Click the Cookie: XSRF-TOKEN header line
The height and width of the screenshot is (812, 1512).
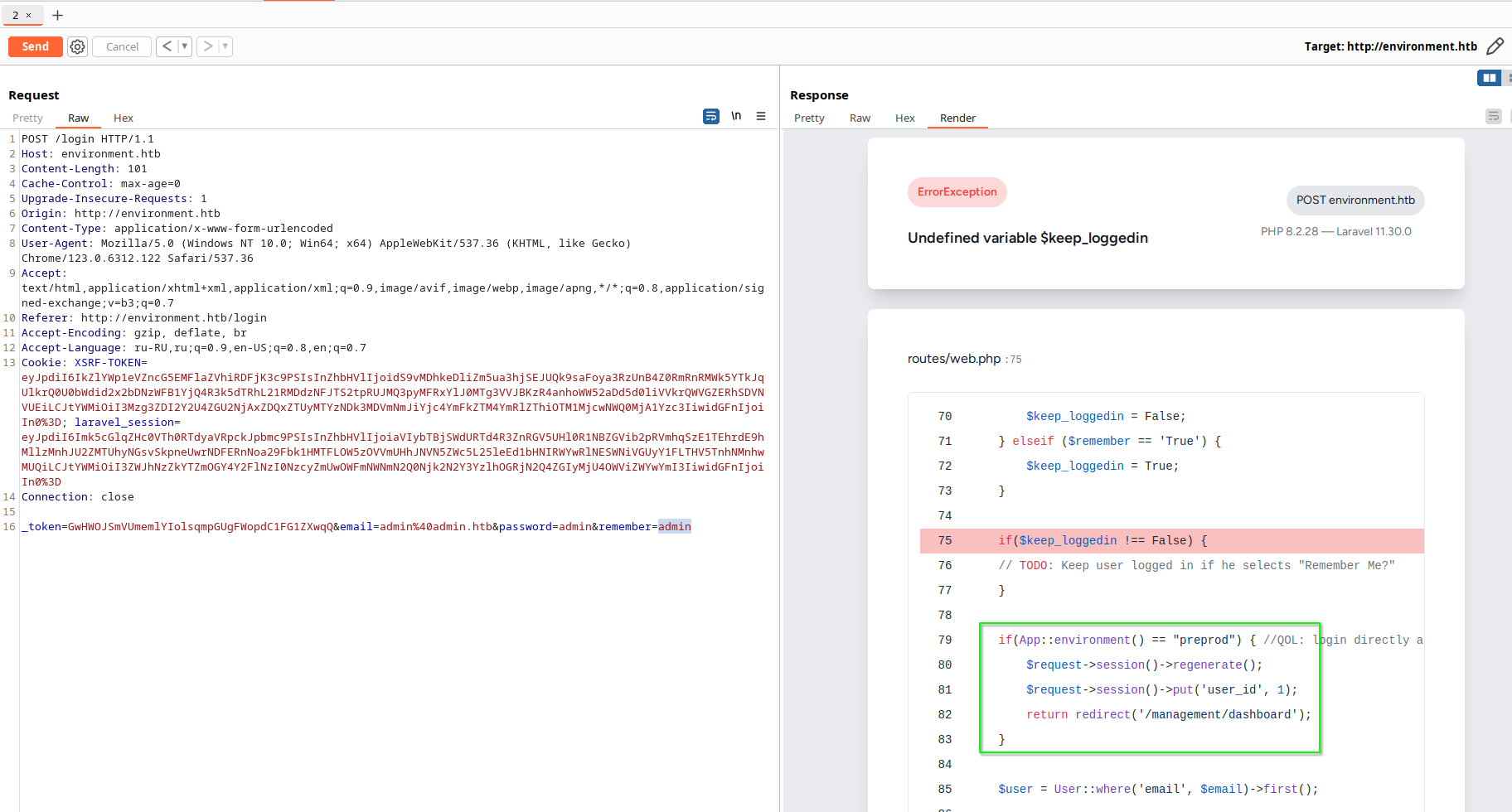(x=85, y=362)
